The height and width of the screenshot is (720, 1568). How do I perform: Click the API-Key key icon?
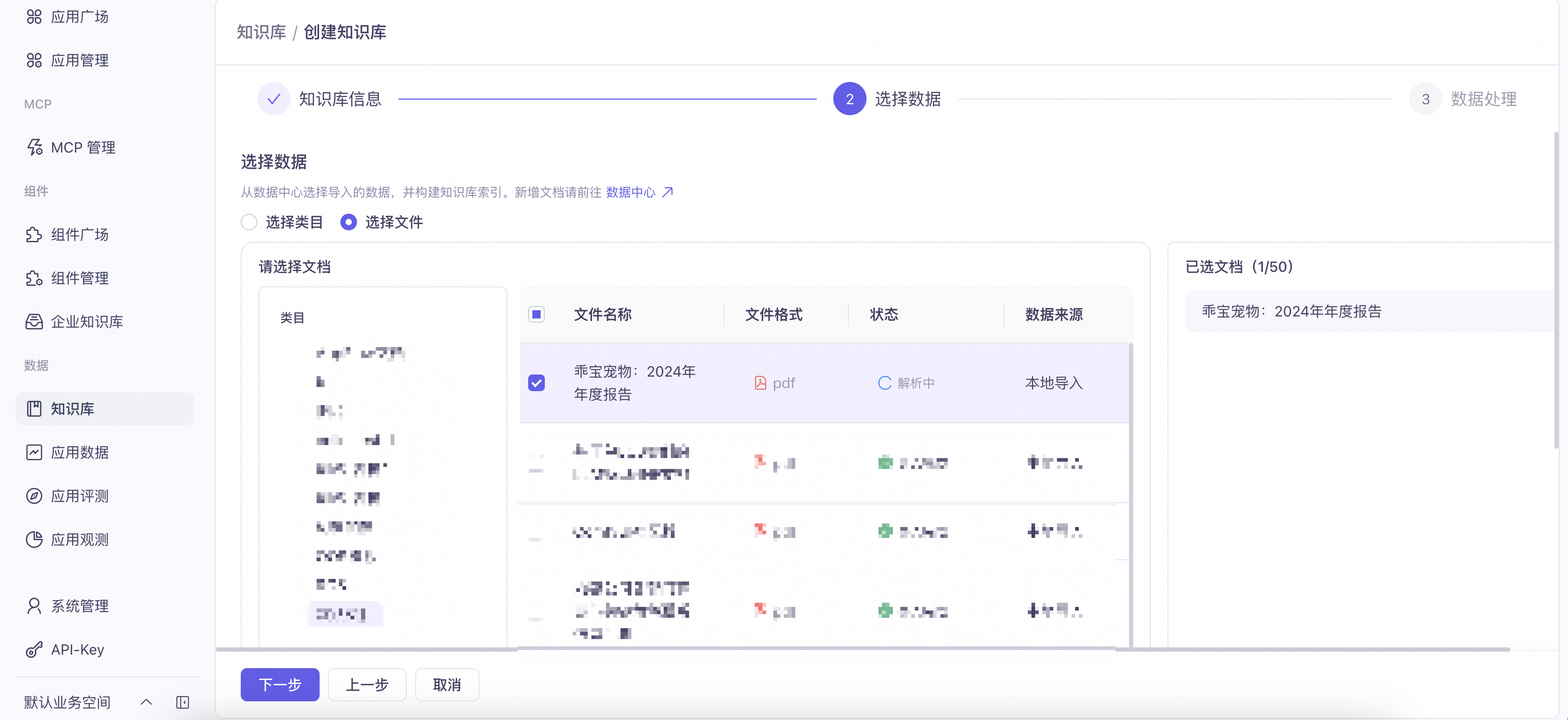click(x=34, y=649)
